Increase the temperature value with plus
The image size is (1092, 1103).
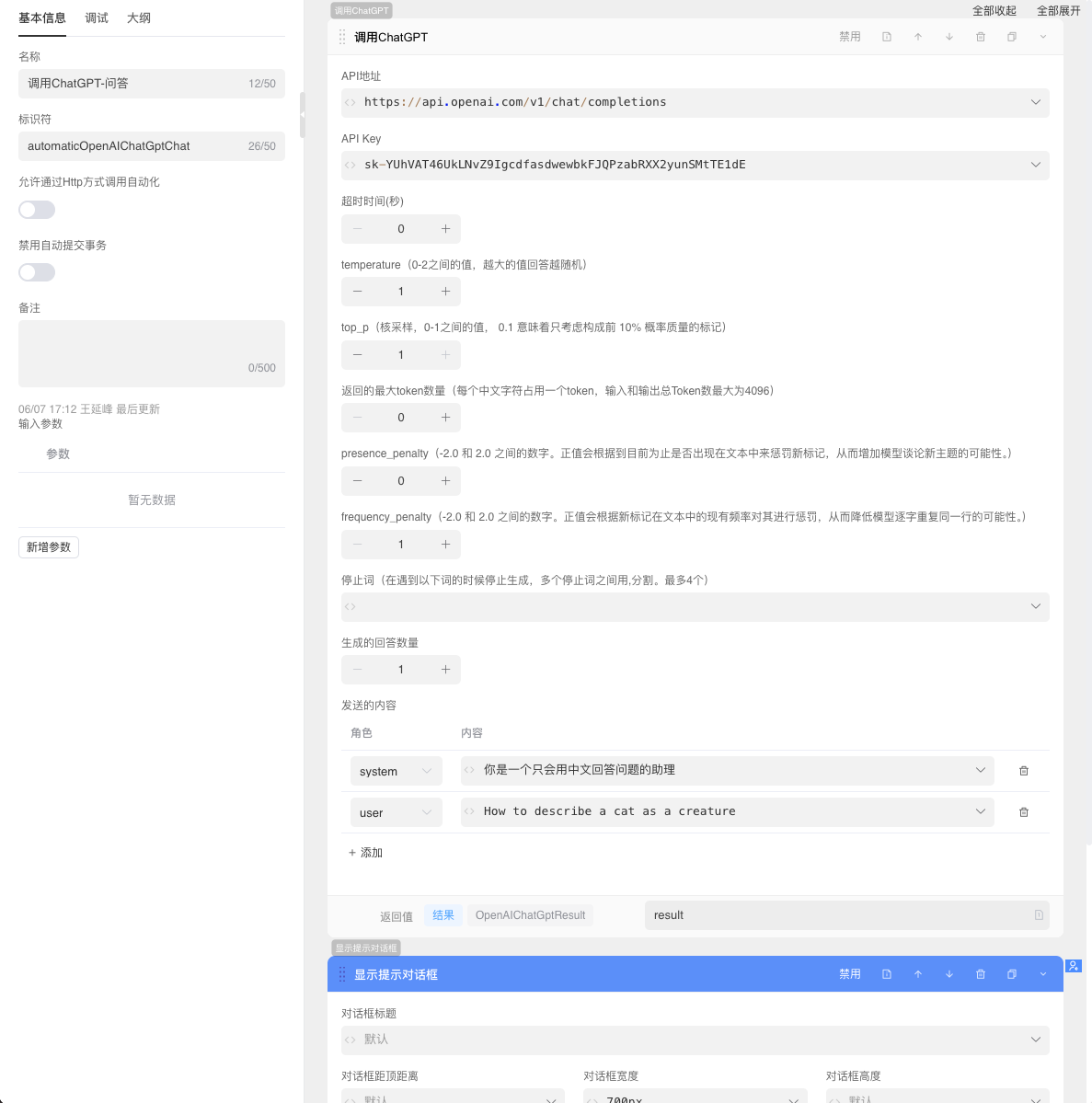point(445,292)
